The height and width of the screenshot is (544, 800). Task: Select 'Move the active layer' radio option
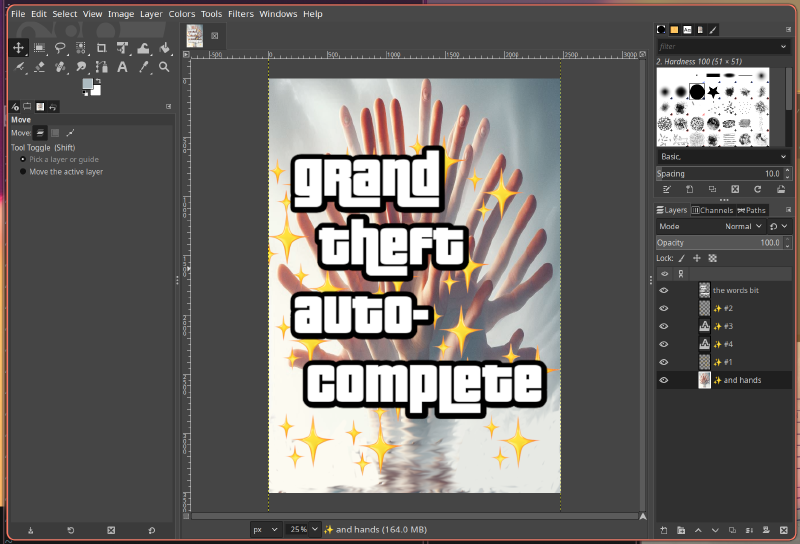(23, 172)
